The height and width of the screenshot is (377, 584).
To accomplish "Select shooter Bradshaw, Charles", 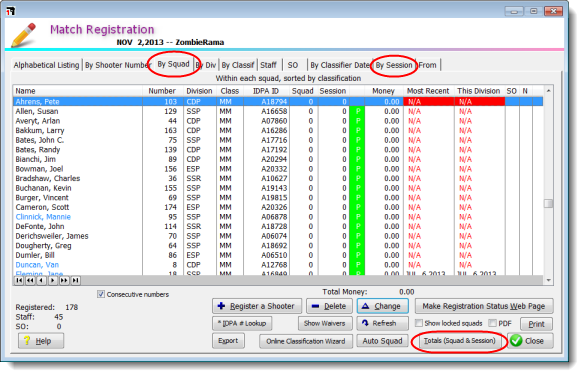I will click(x=278, y=178).
